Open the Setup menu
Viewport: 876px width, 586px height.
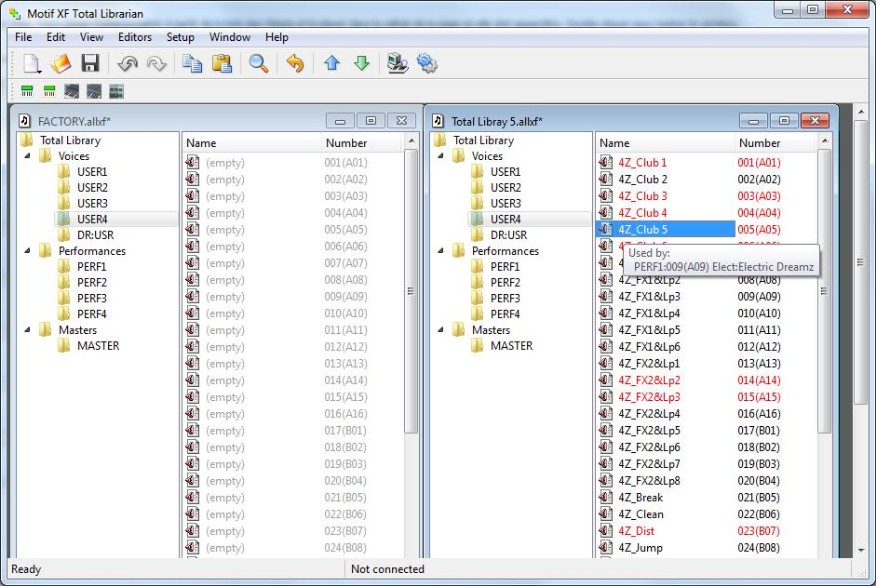point(180,37)
